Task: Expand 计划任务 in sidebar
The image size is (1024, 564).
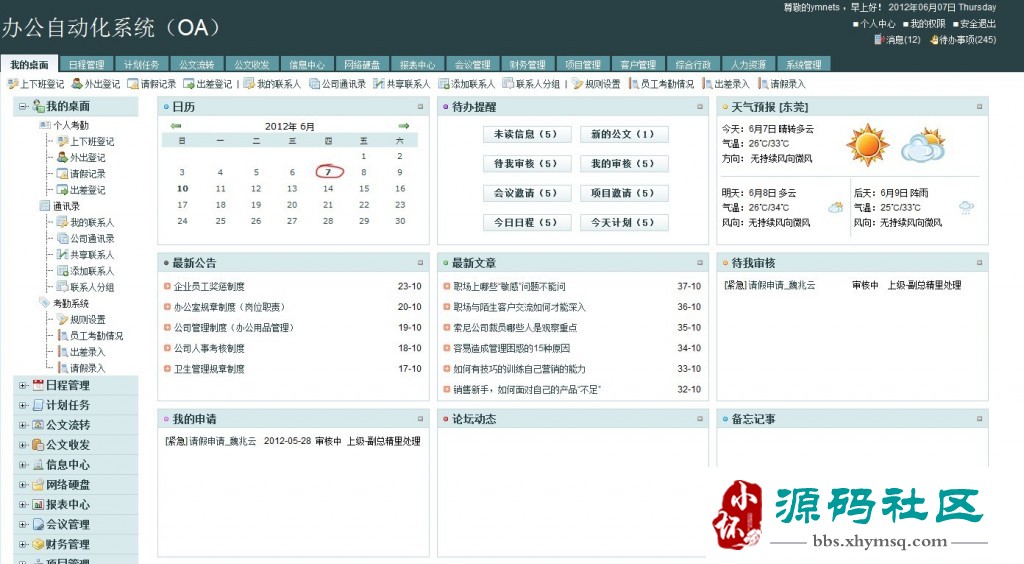Action: click(23, 405)
